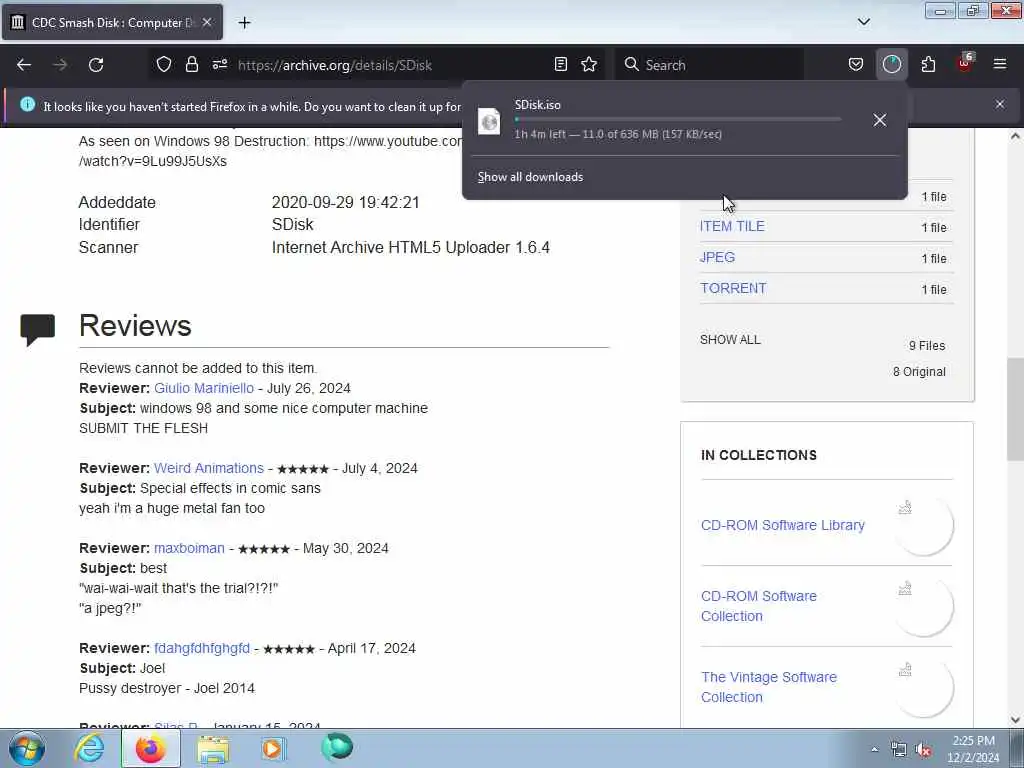Click the Firefox taskbar button
The image size is (1024, 768).
(150, 748)
